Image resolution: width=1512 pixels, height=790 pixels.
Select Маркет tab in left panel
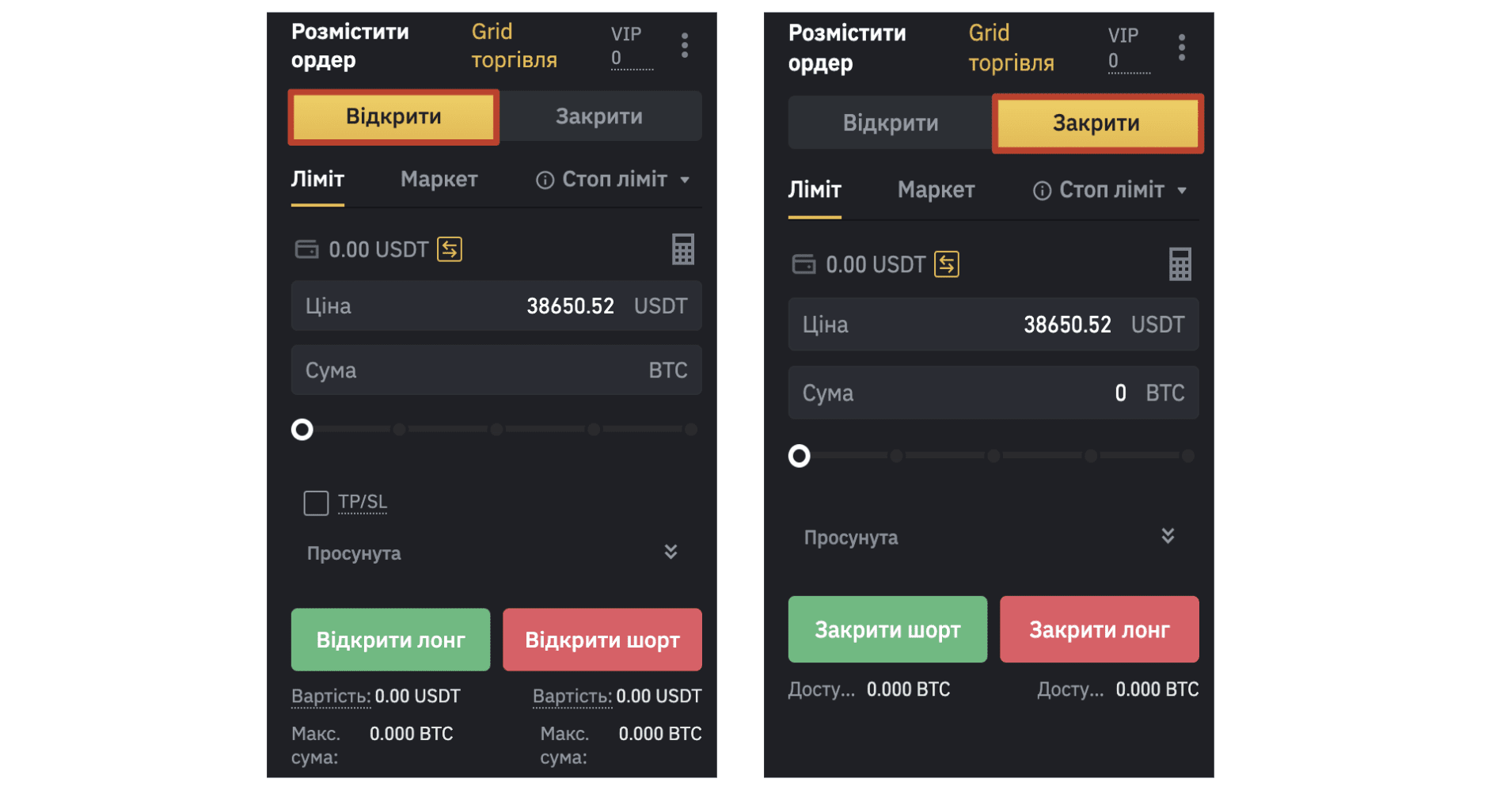click(x=439, y=180)
